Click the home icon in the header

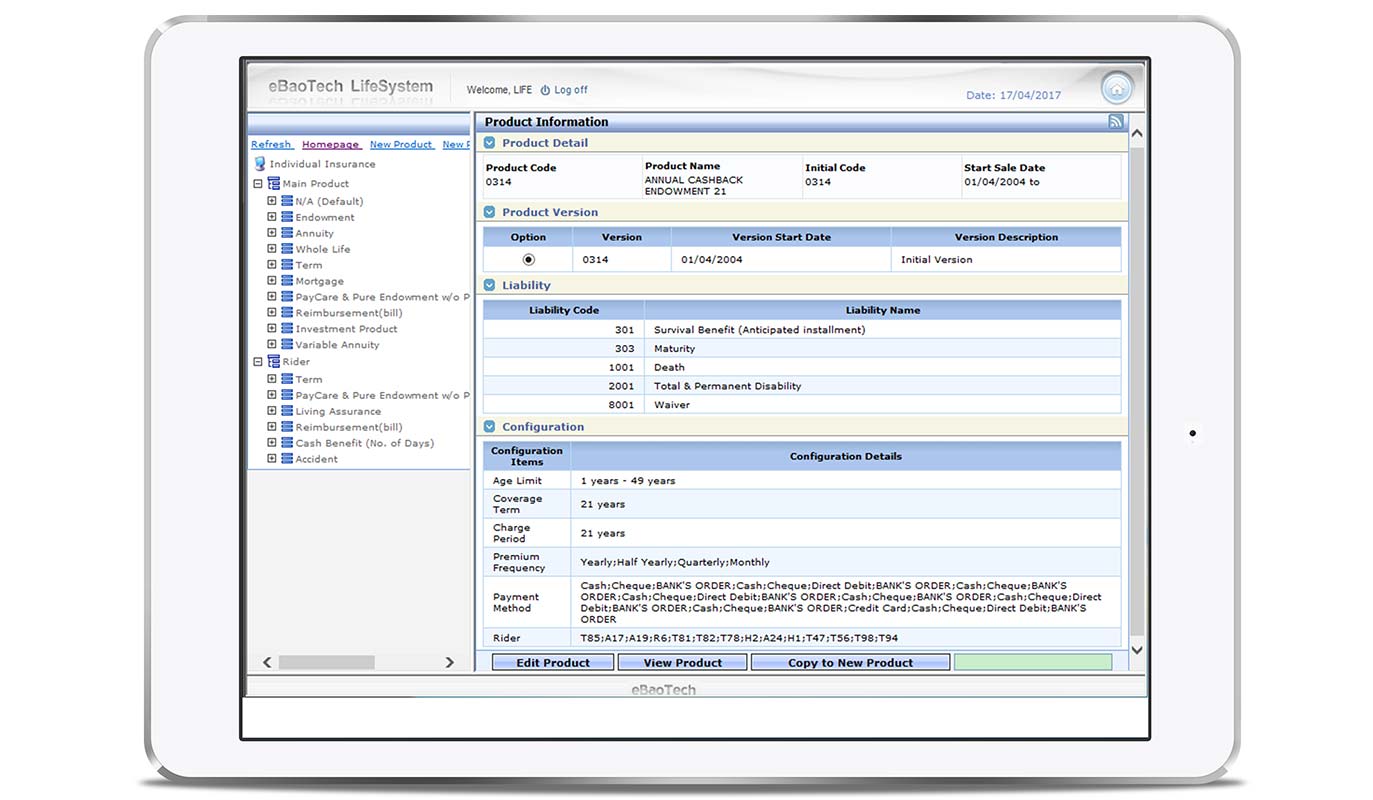(1117, 88)
